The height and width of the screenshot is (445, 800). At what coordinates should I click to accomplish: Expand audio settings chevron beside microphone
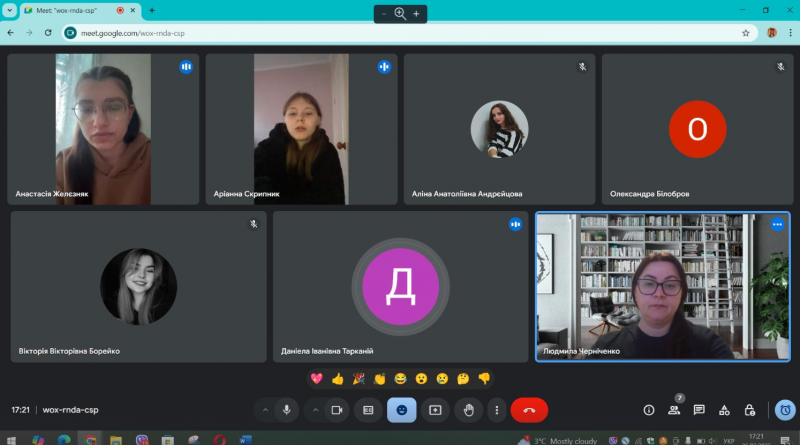[x=265, y=410]
